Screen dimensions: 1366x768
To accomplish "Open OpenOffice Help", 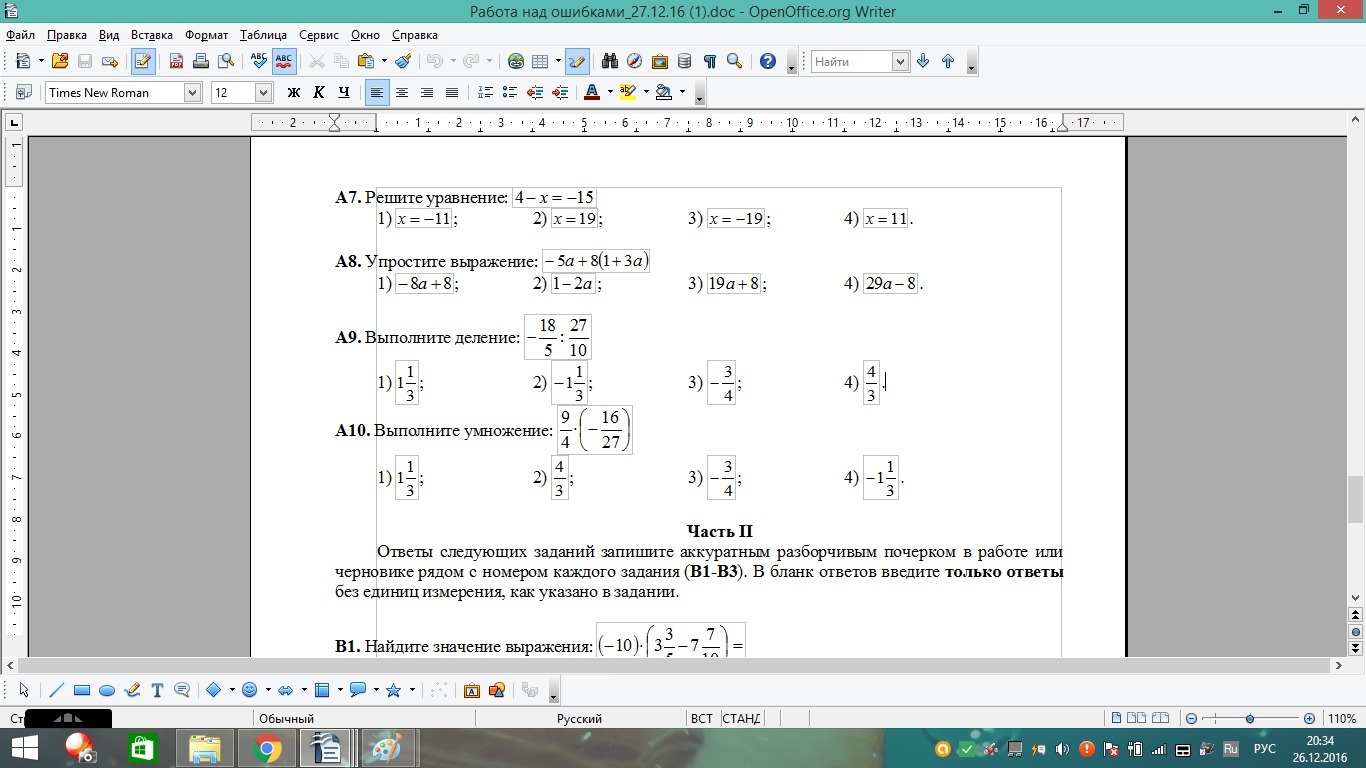I will point(768,61).
